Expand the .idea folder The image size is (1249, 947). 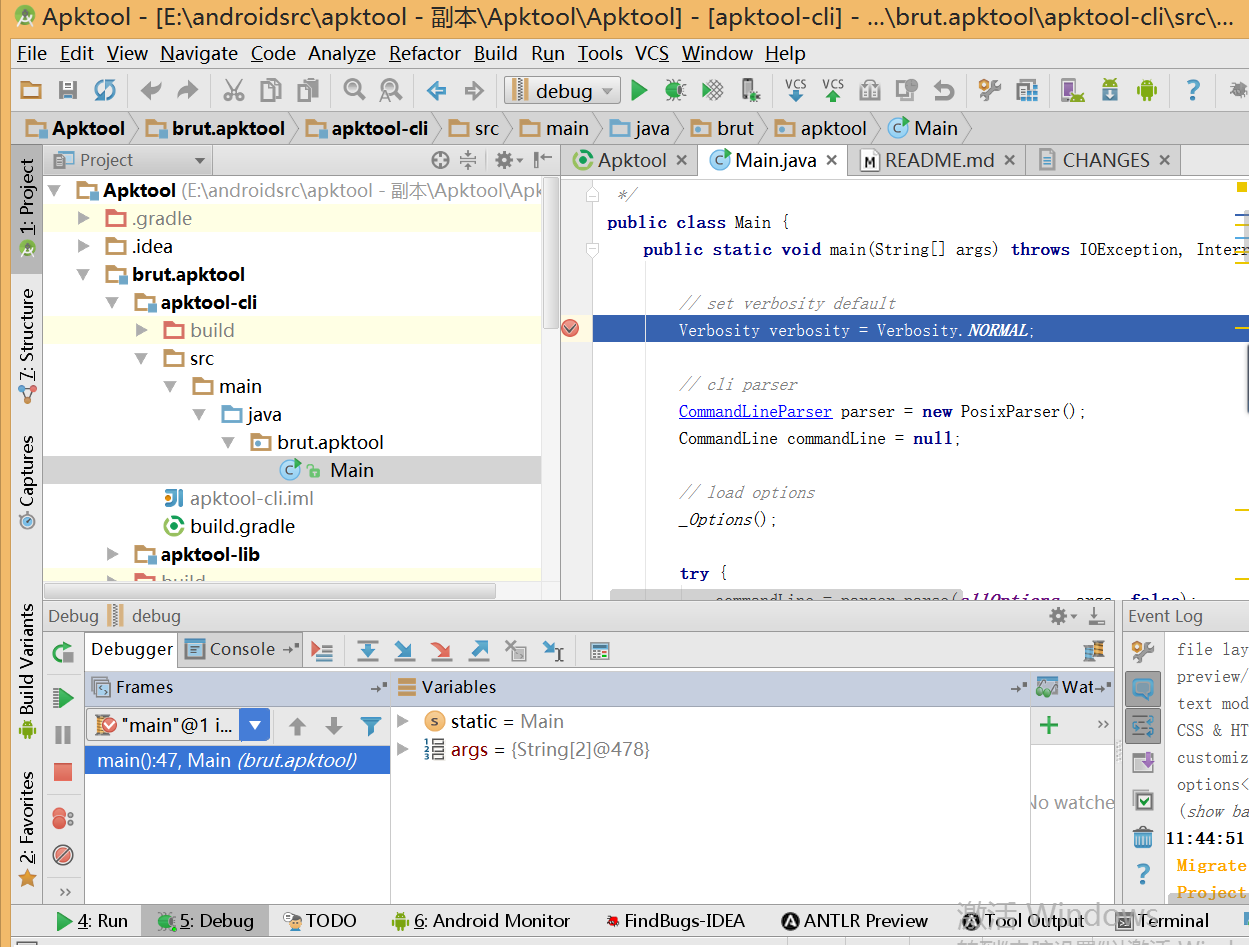click(x=85, y=246)
